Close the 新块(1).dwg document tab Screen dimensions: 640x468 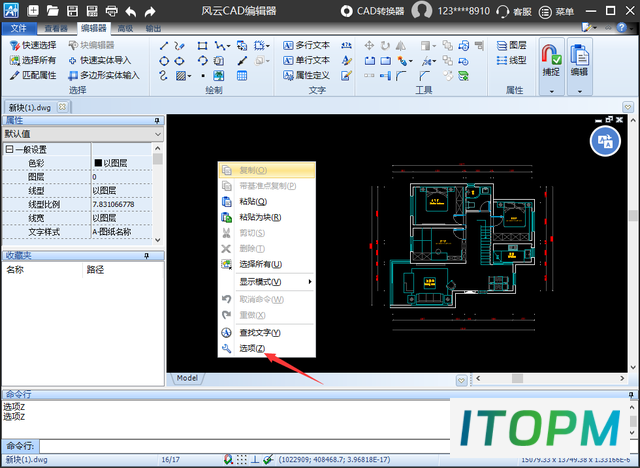[x=62, y=107]
